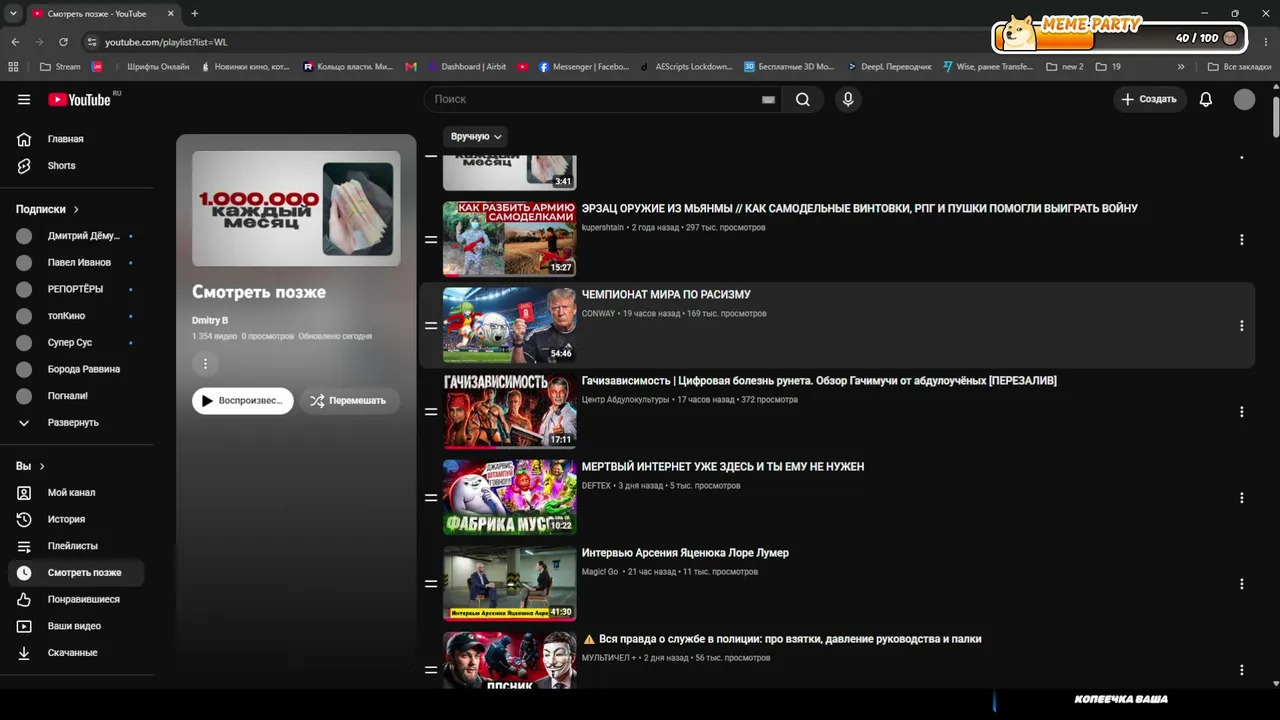Grab reorder handle of Гачизависимость video

pyautogui.click(x=431, y=412)
